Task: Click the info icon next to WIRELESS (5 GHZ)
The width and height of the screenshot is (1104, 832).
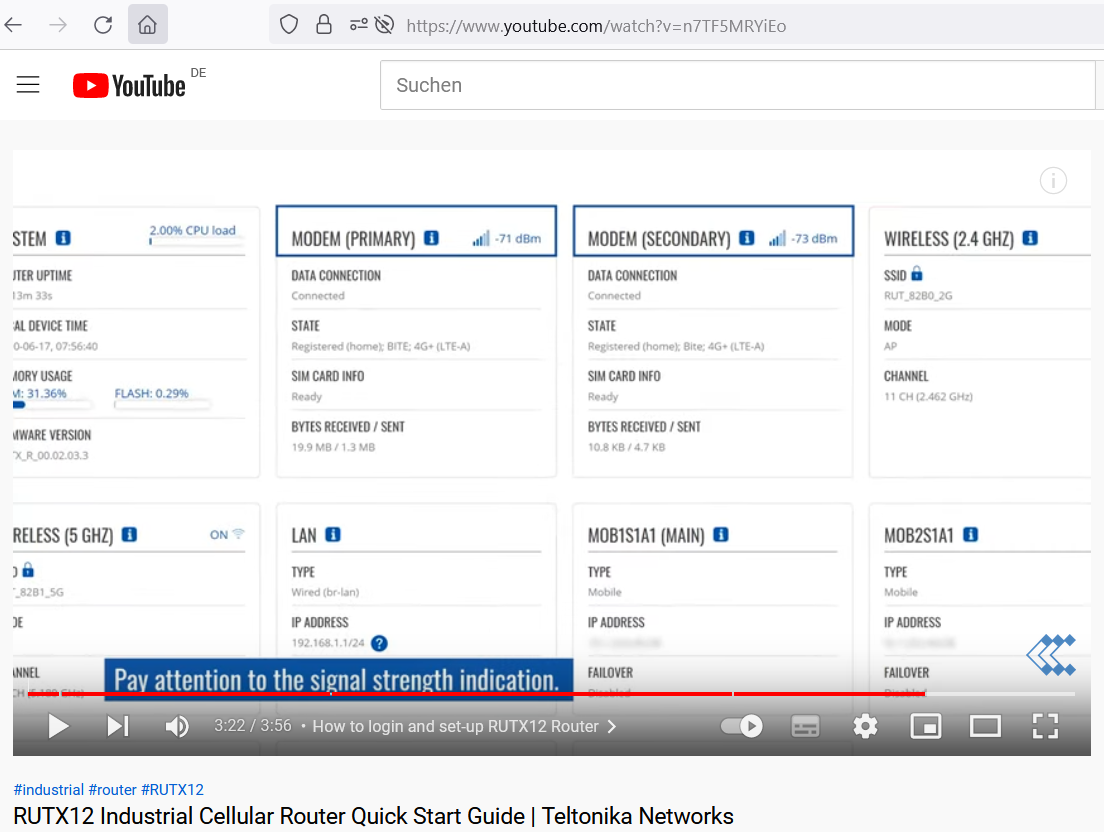Action: pyautogui.click(x=130, y=534)
